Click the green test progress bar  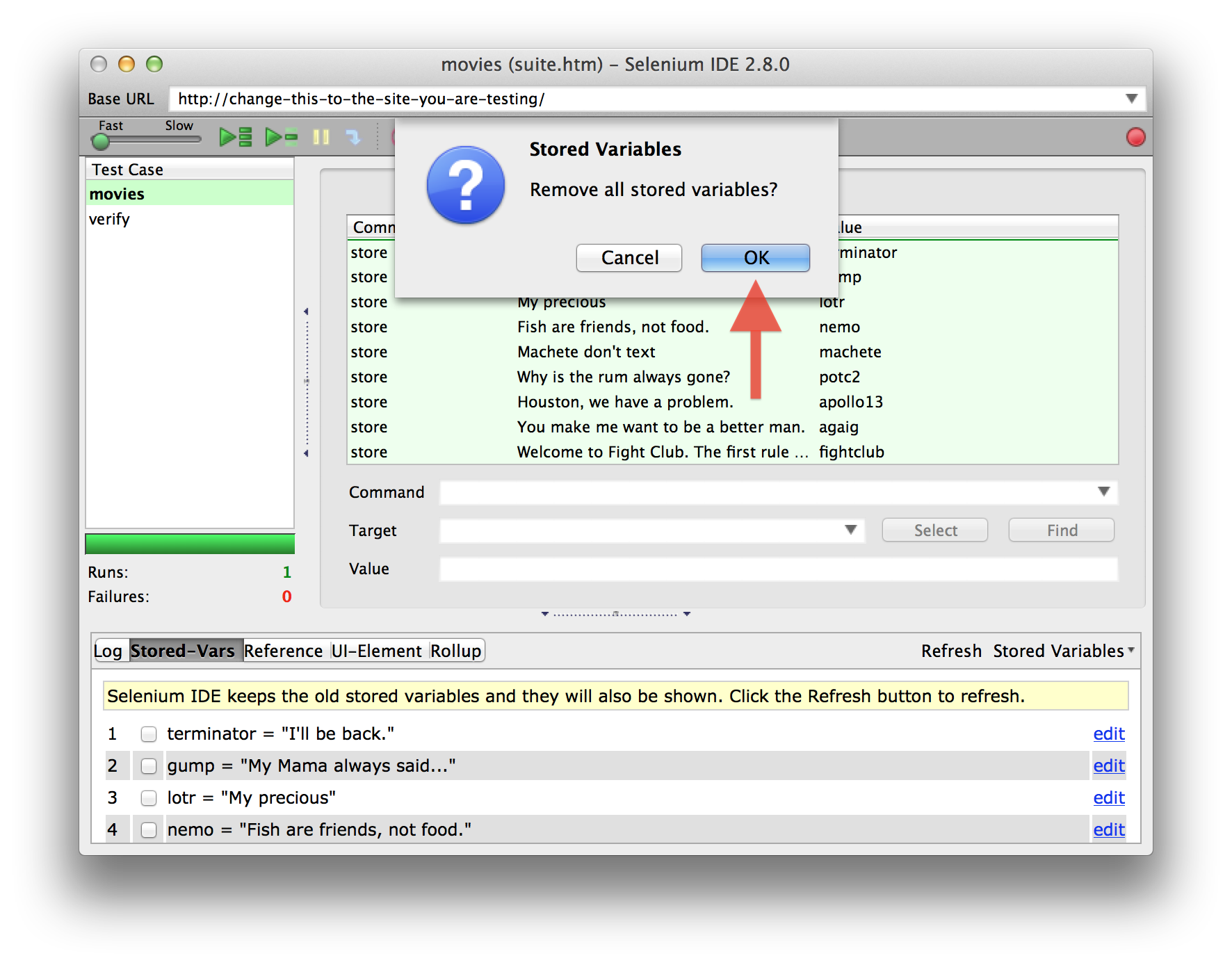coord(190,544)
